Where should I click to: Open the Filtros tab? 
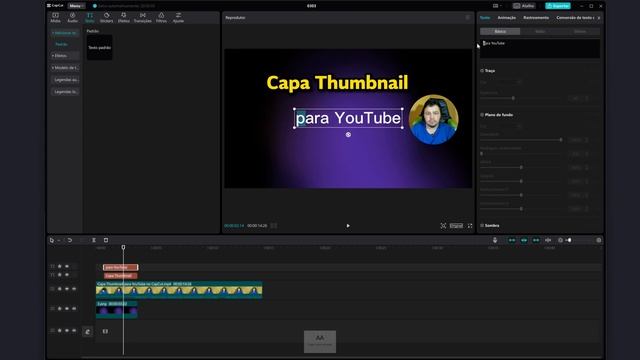click(161, 18)
